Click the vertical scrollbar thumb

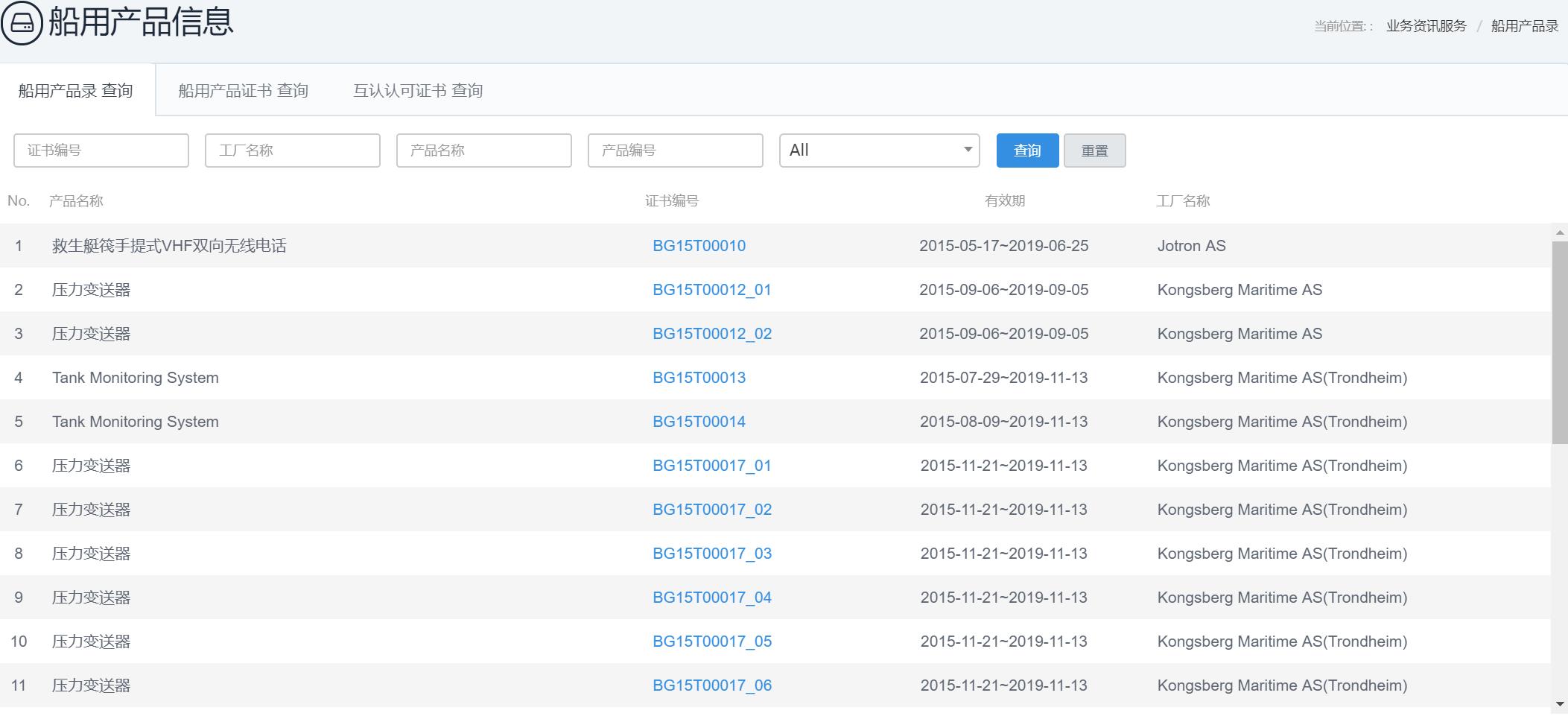tap(1560, 343)
